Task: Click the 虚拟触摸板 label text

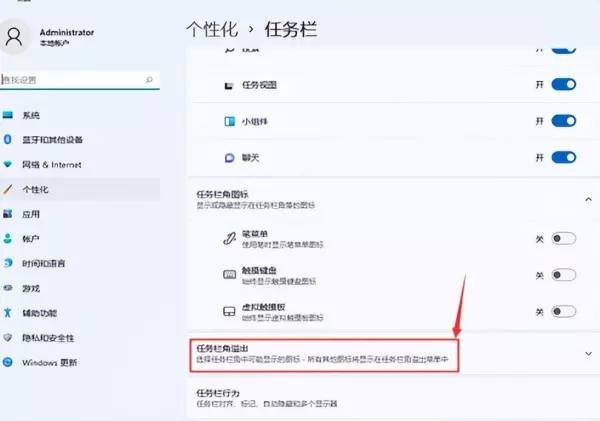Action: pos(264,307)
